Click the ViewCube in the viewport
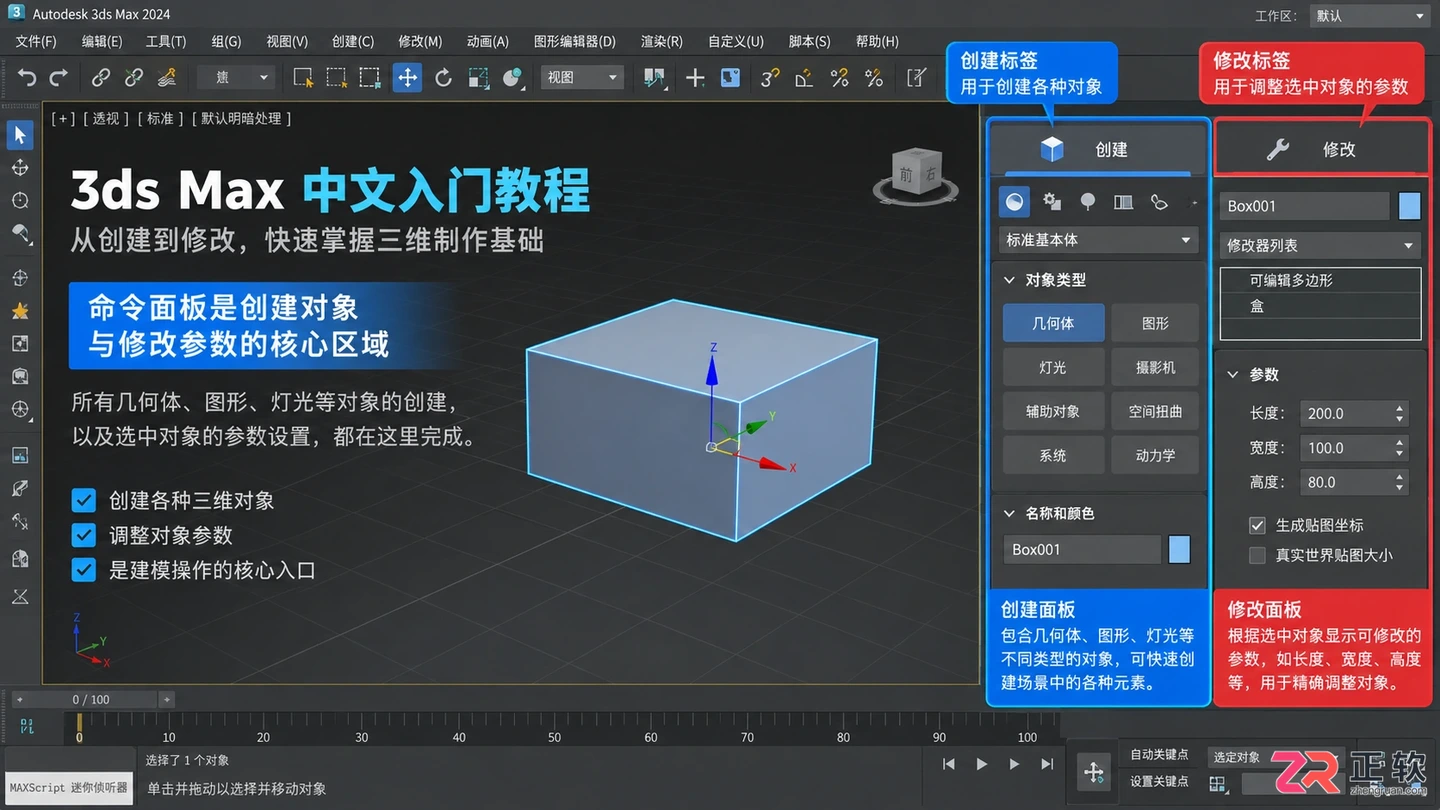The image size is (1440, 810). [915, 177]
